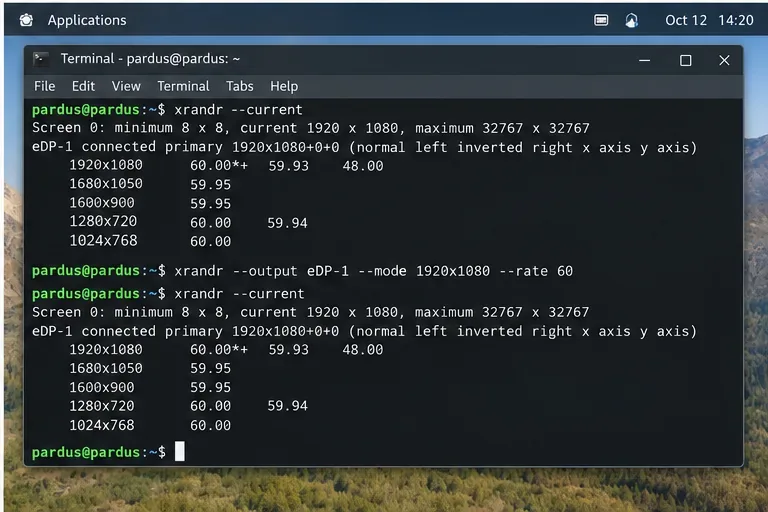This screenshot has width=768, height=512.
Task: Open the File menu
Action: click(x=45, y=86)
